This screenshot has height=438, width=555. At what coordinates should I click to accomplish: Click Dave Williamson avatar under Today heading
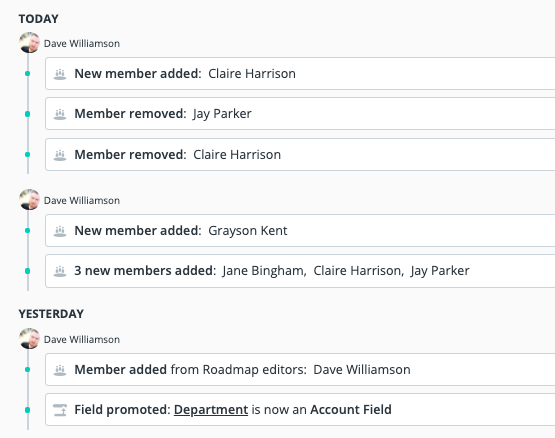[29, 43]
